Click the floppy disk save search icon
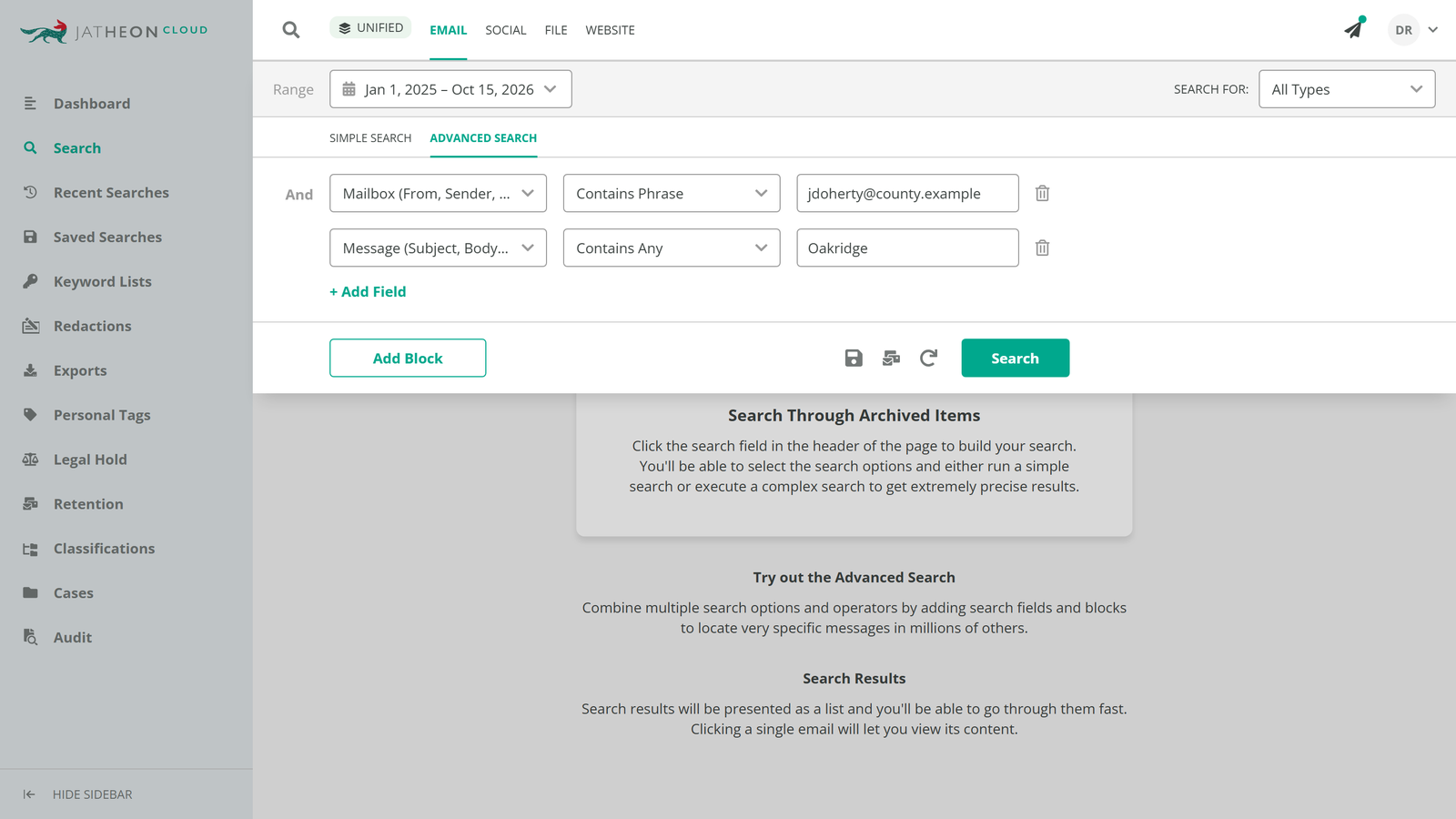The height and width of the screenshot is (819, 1456). tap(854, 359)
